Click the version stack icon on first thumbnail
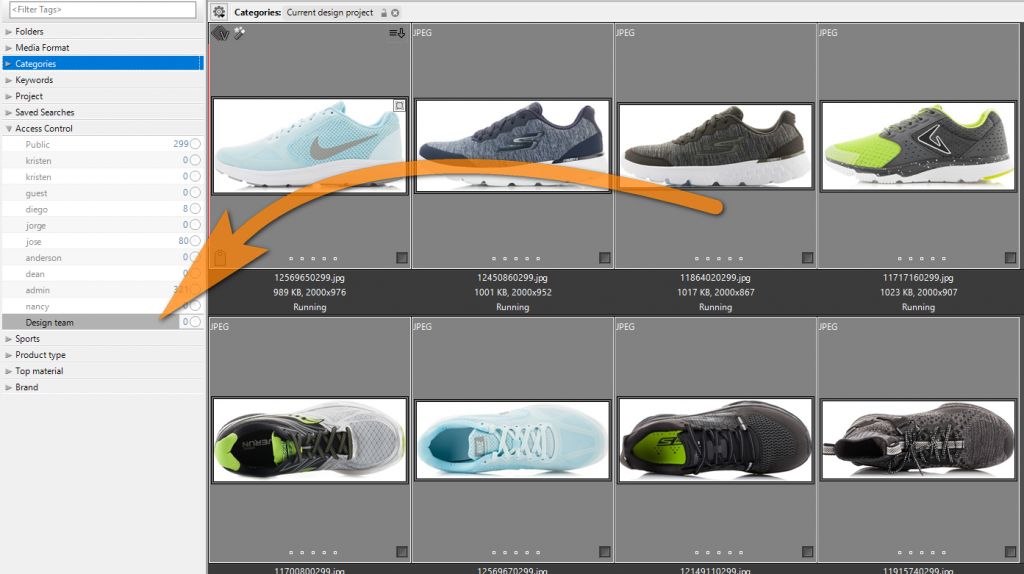1024x574 pixels. [x=221, y=33]
